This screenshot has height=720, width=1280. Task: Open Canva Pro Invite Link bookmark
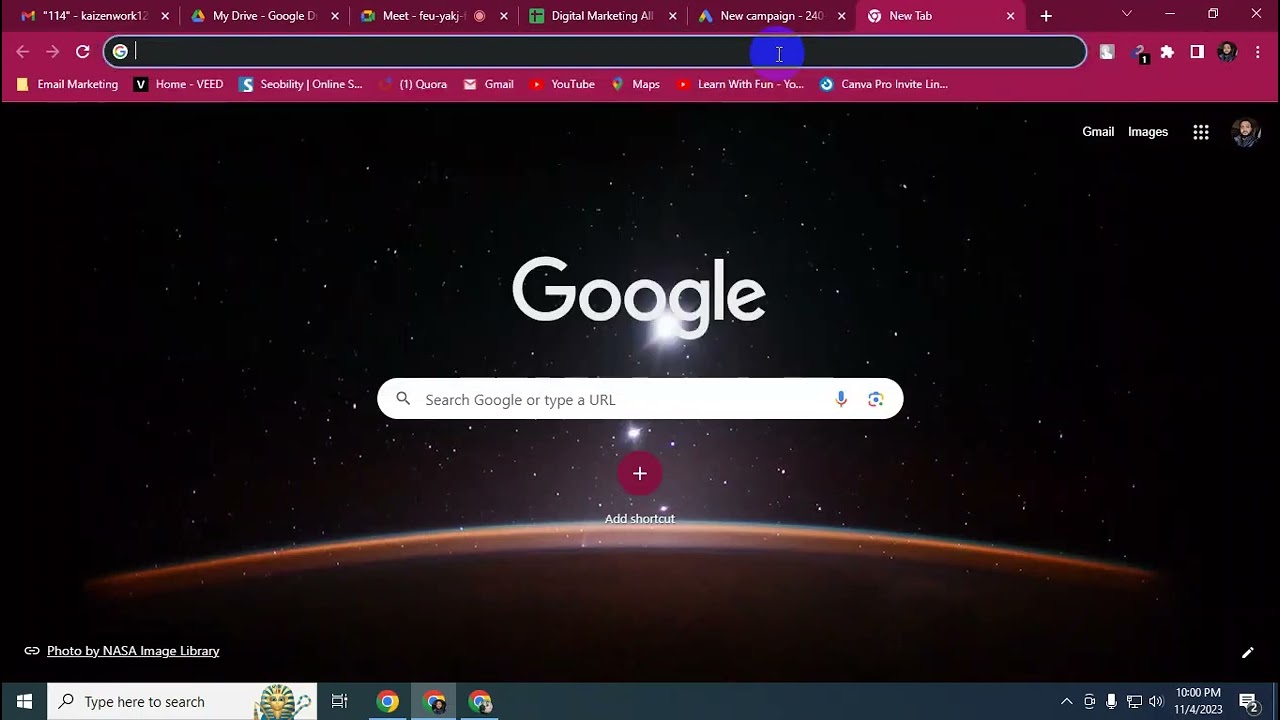[883, 84]
